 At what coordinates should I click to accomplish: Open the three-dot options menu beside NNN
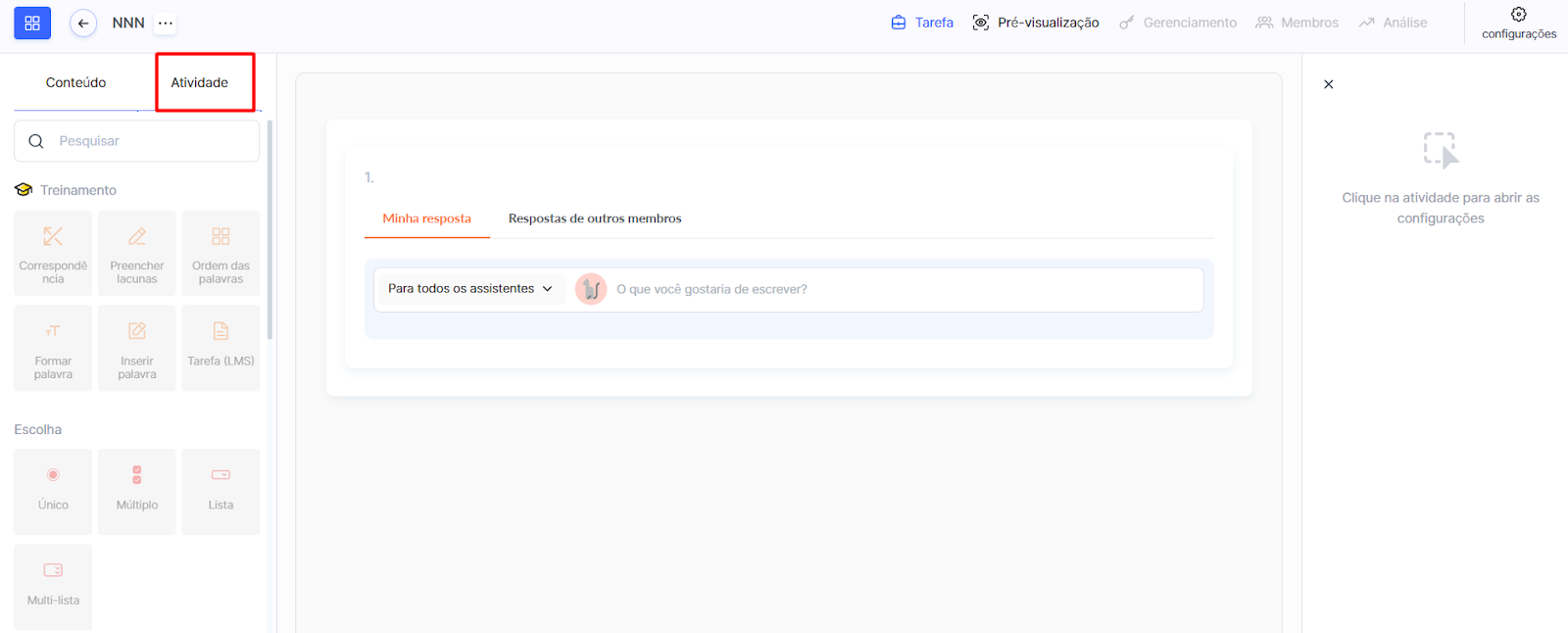[x=166, y=23]
